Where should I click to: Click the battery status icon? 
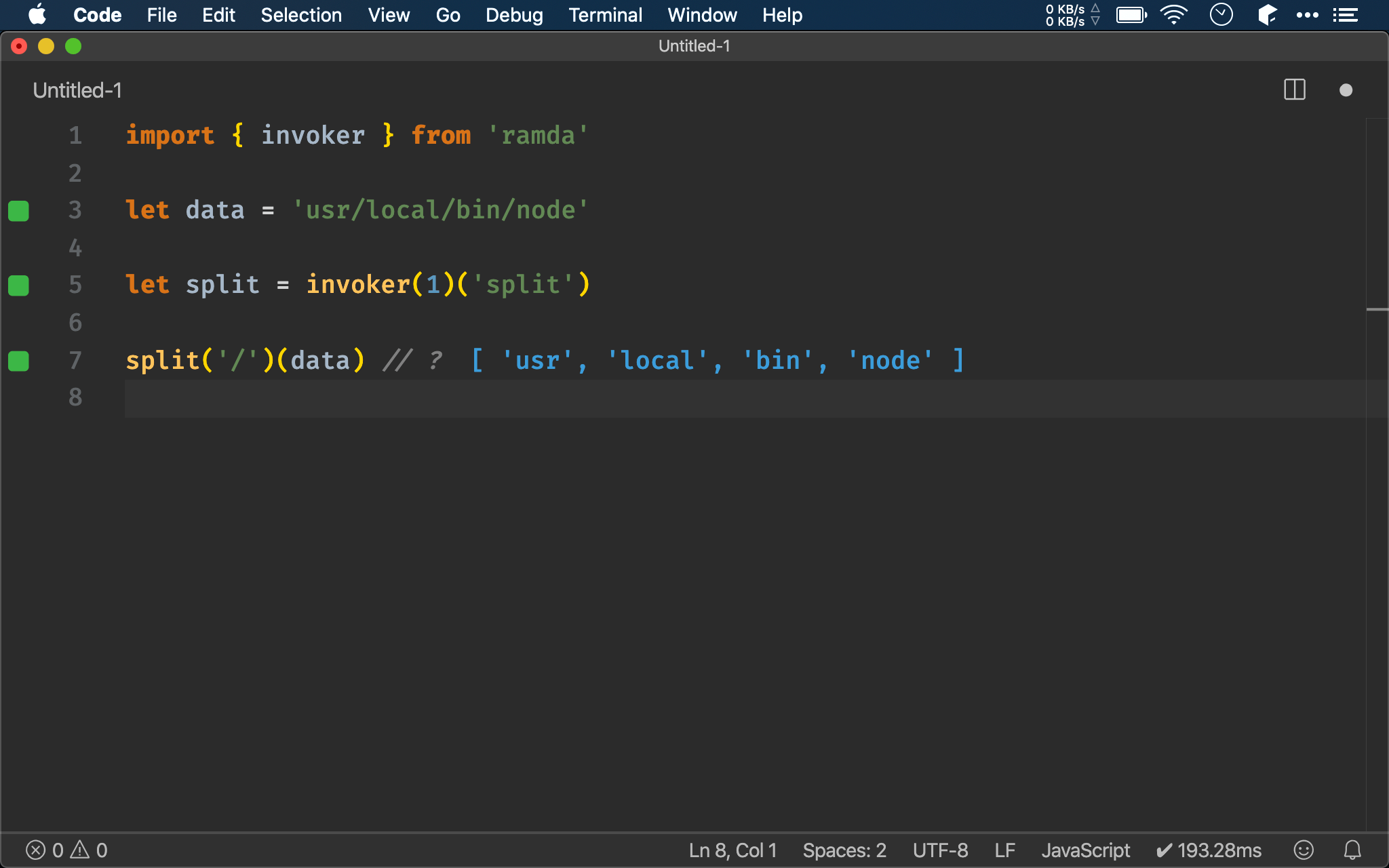click(x=1131, y=15)
